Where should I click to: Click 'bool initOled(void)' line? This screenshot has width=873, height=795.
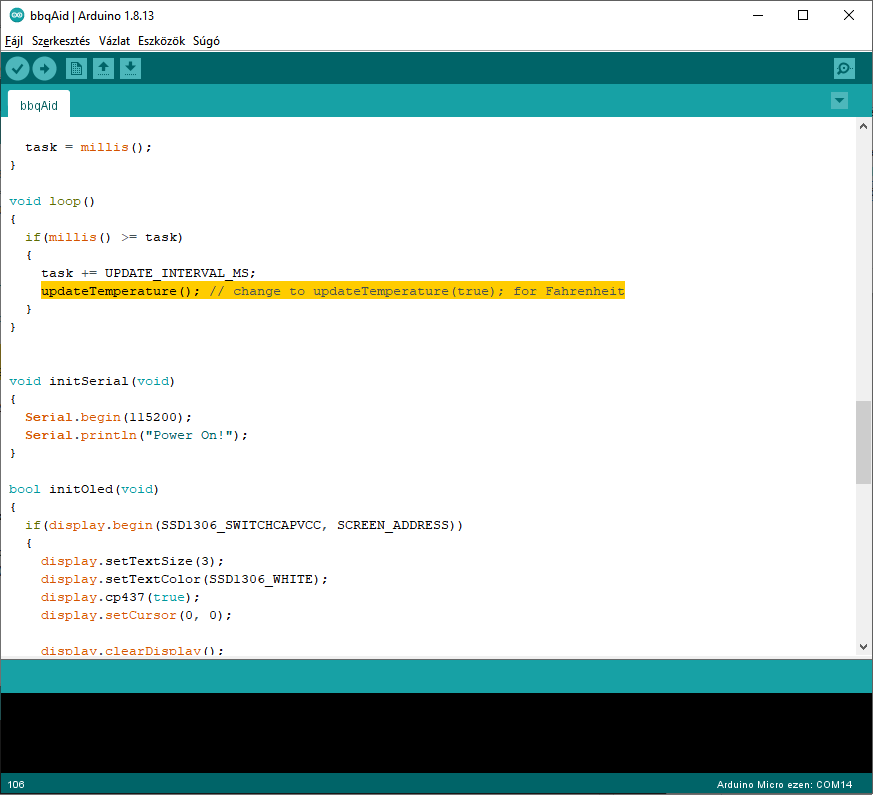[84, 489]
